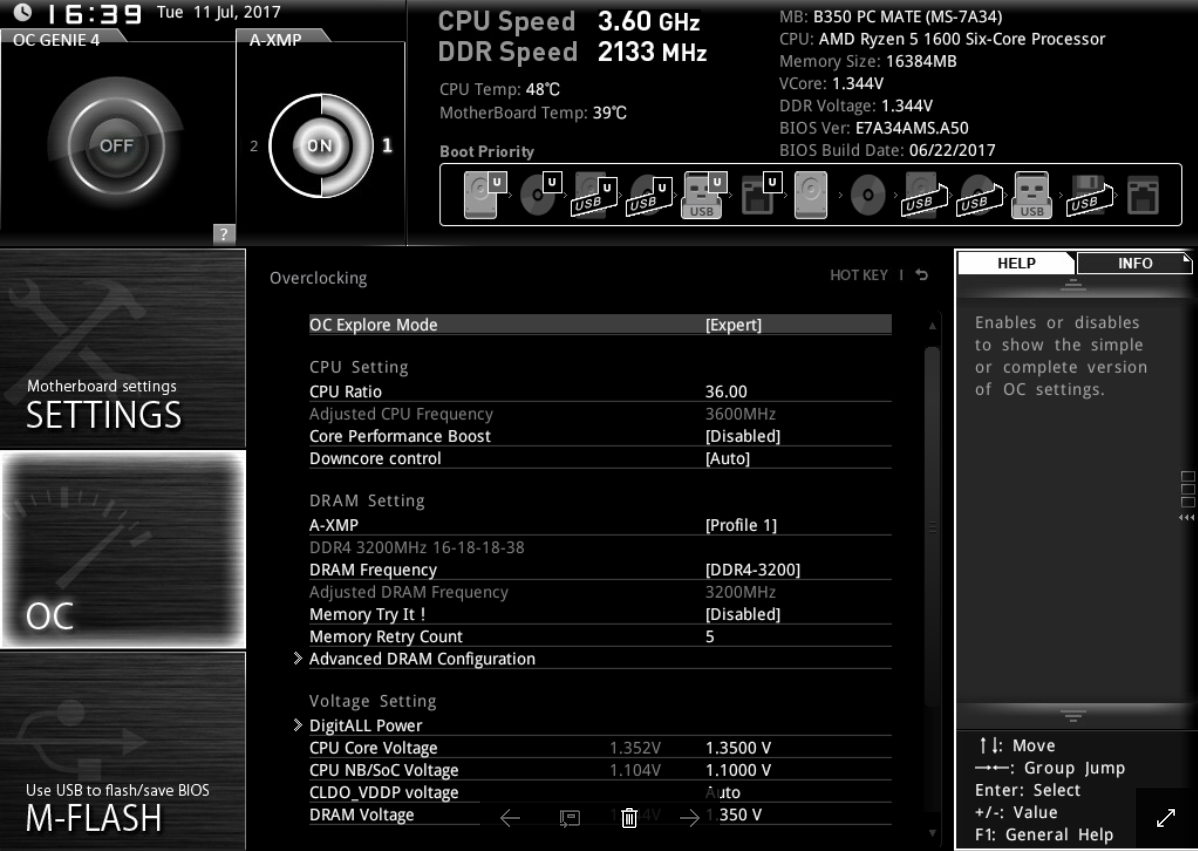Click the 'BIOS Ver: E7A34AMS.A50' text
The height and width of the screenshot is (851, 1198).
point(873,128)
